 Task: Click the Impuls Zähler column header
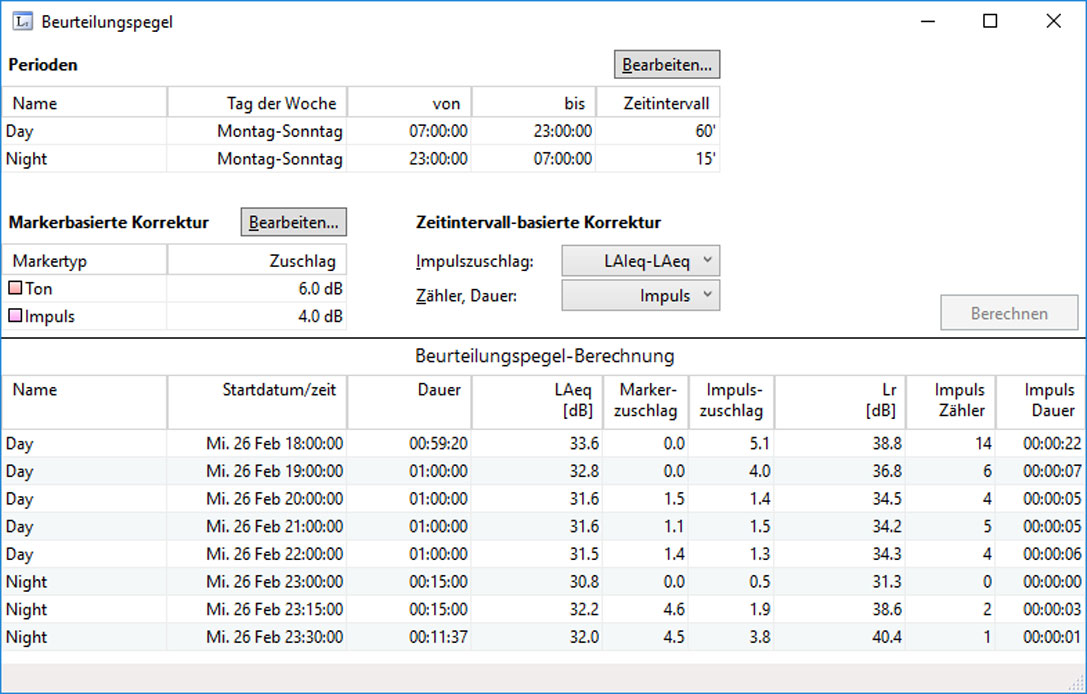coord(948,400)
